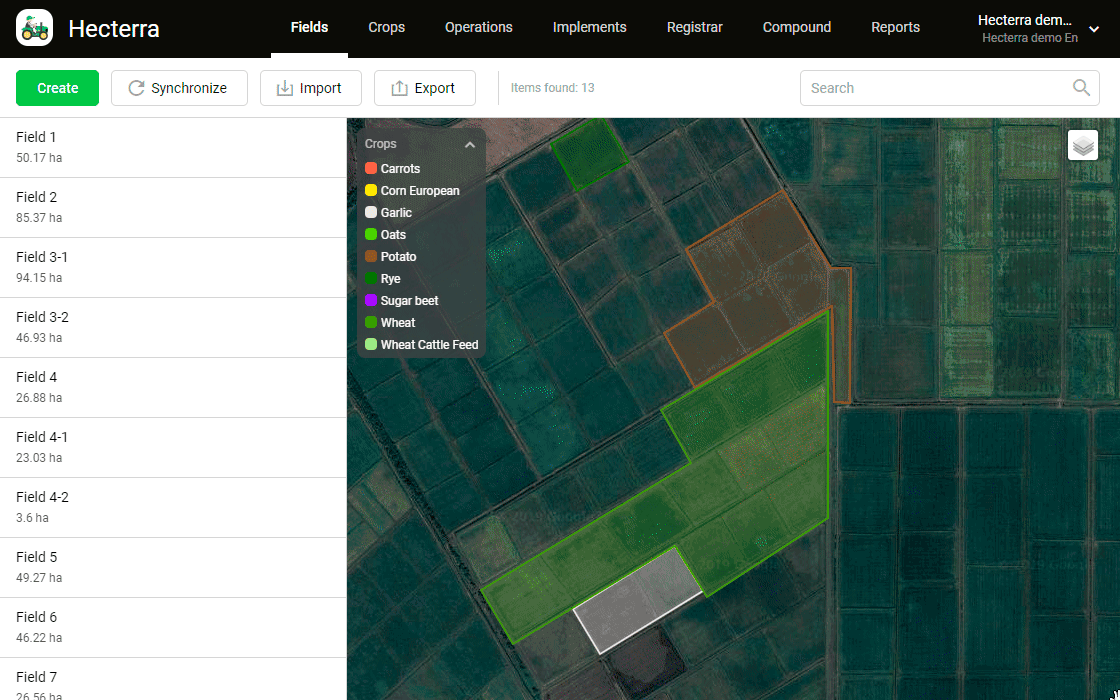Click the Hecterra tractor logo icon
This screenshot has height=700, width=1120.
tap(35, 28)
